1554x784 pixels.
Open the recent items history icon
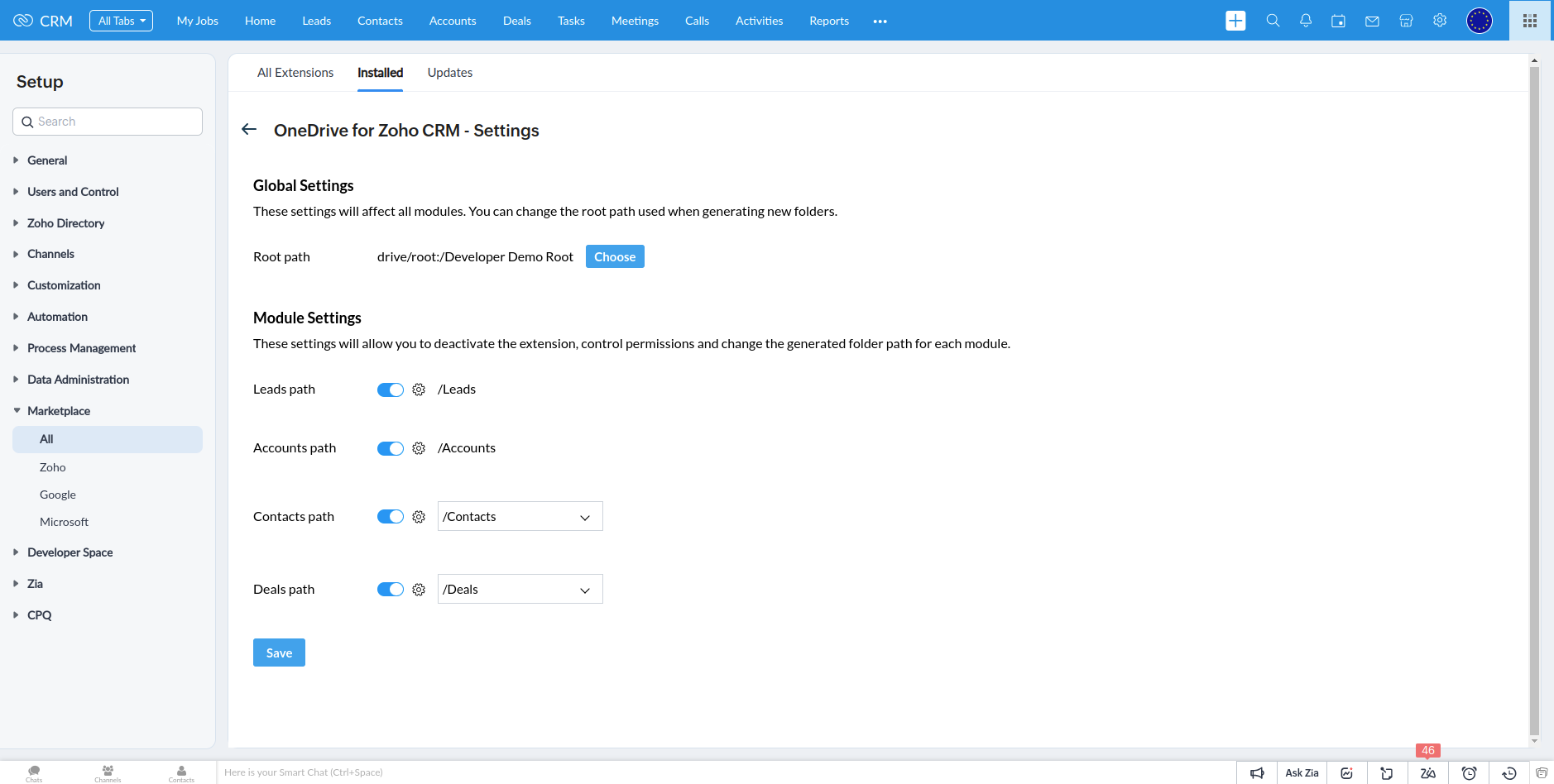(x=1509, y=773)
